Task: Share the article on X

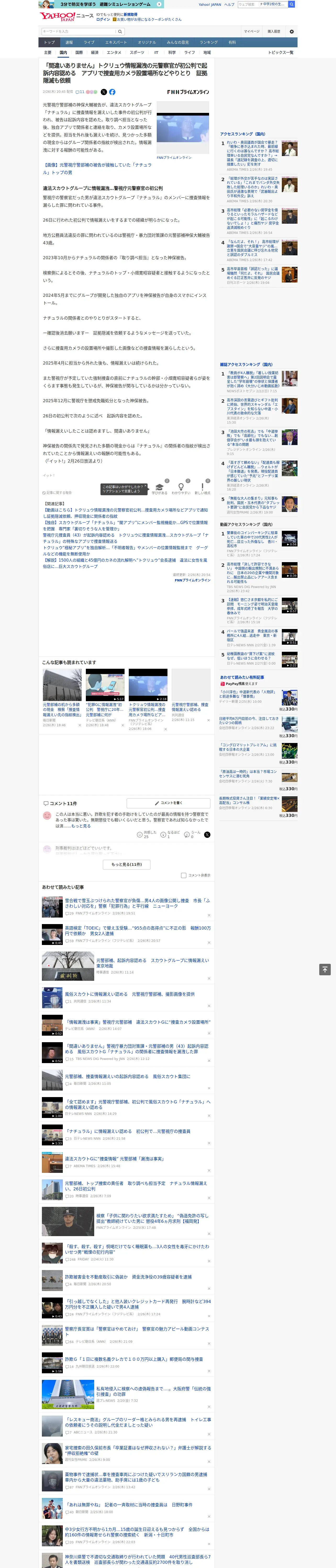Action: click(104, 92)
